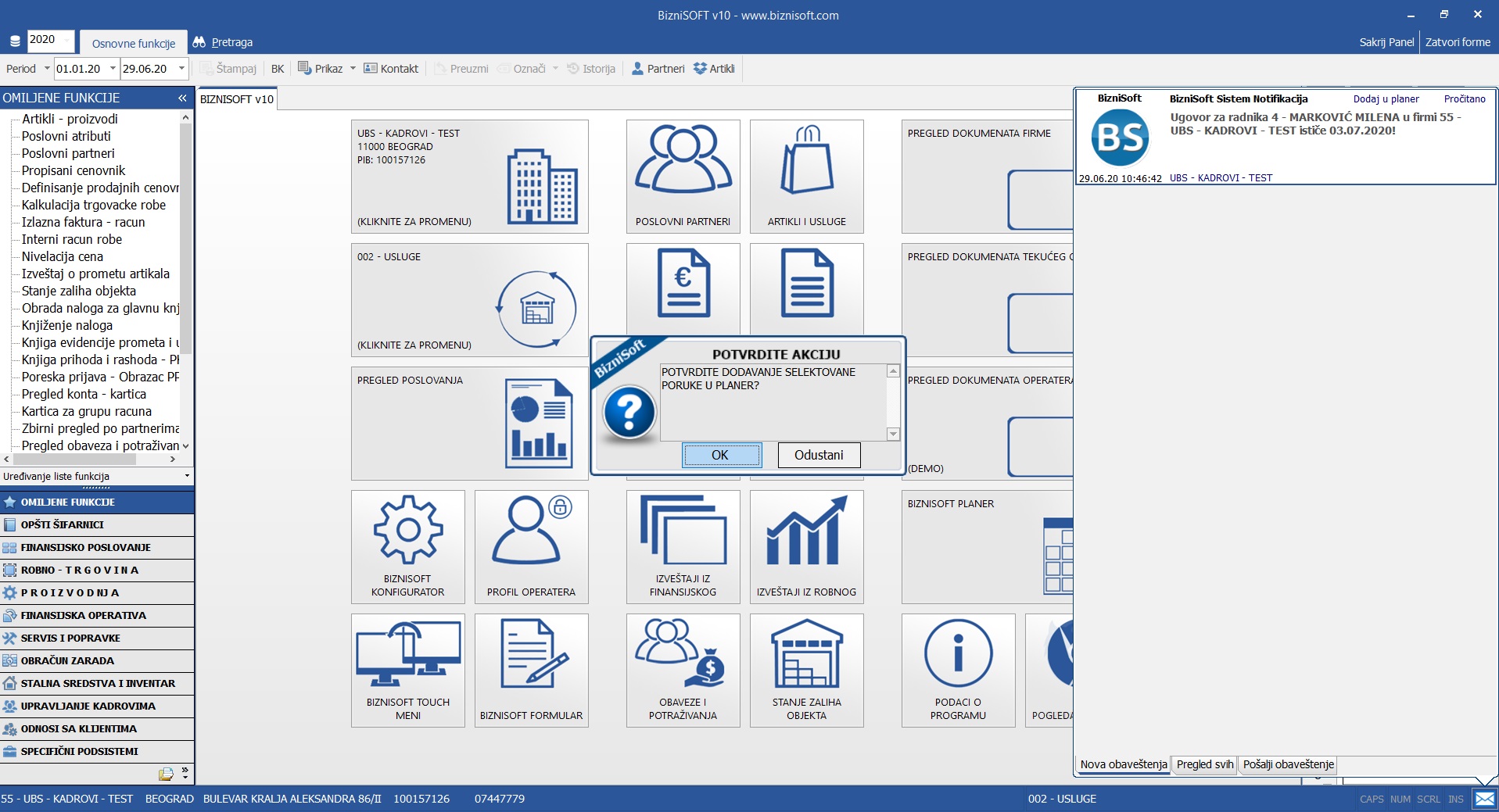Open Upravljanje Kadrovima sidebar section
Image resolution: width=1499 pixels, height=812 pixels.
[97, 706]
